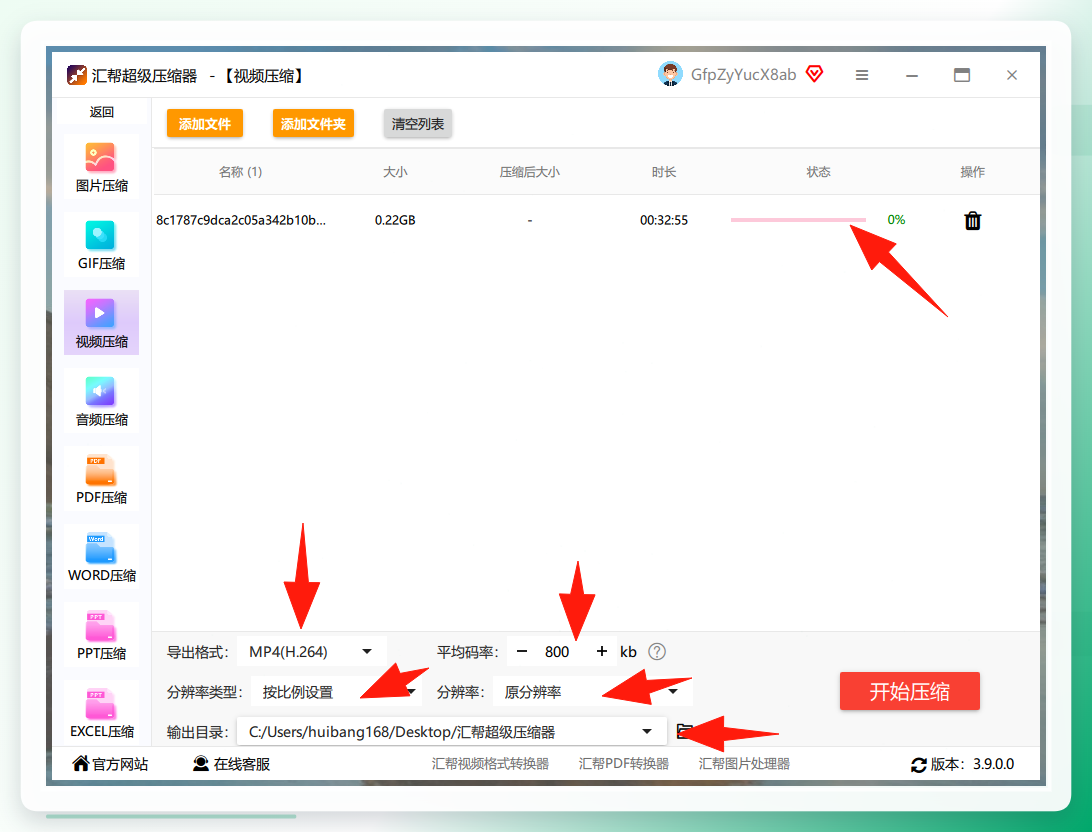
Task: Open 在线客服 online support
Action: coord(231,764)
